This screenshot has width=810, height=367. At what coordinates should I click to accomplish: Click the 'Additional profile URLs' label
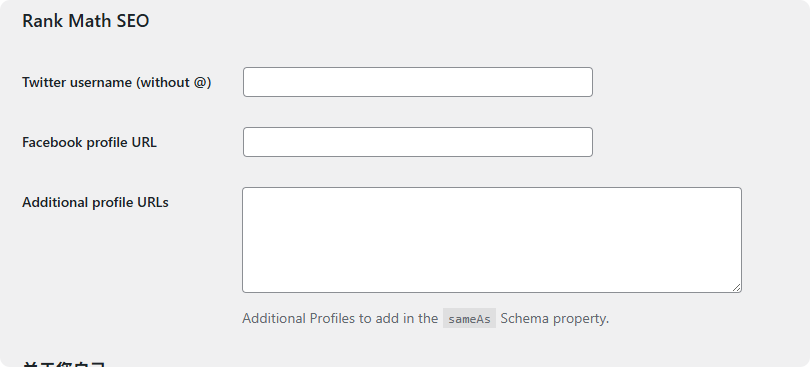pos(96,202)
